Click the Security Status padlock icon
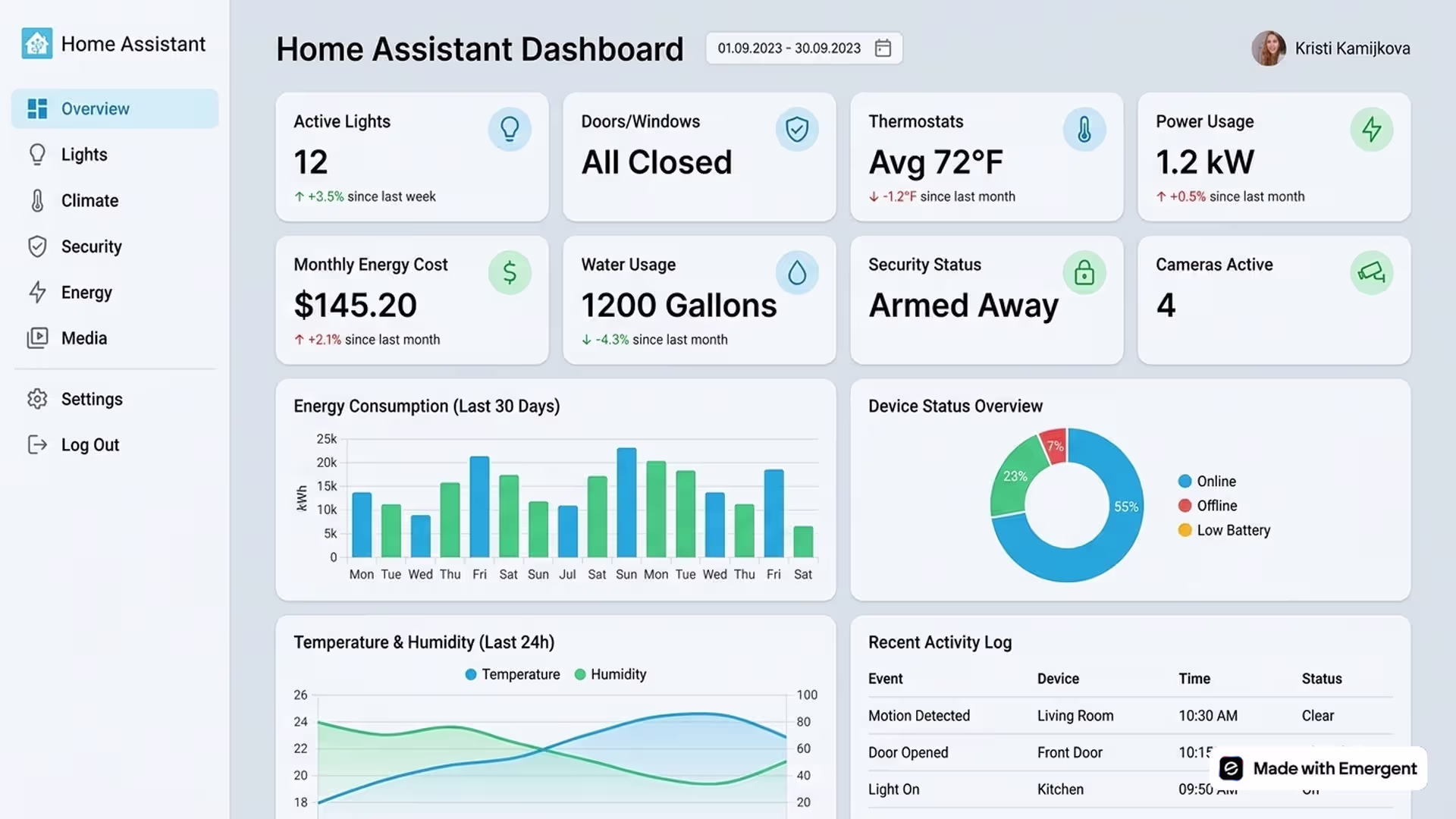This screenshot has height=819, width=1456. (x=1084, y=273)
